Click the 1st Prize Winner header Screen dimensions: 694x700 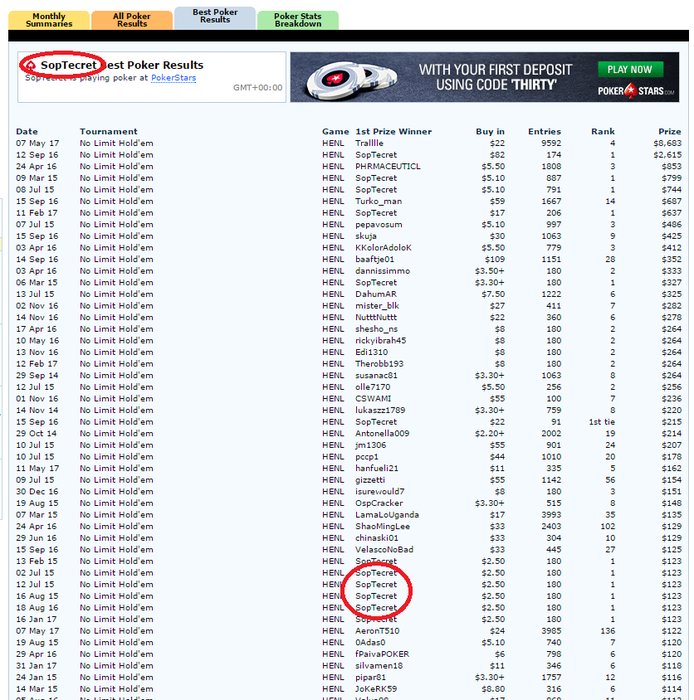click(x=393, y=131)
